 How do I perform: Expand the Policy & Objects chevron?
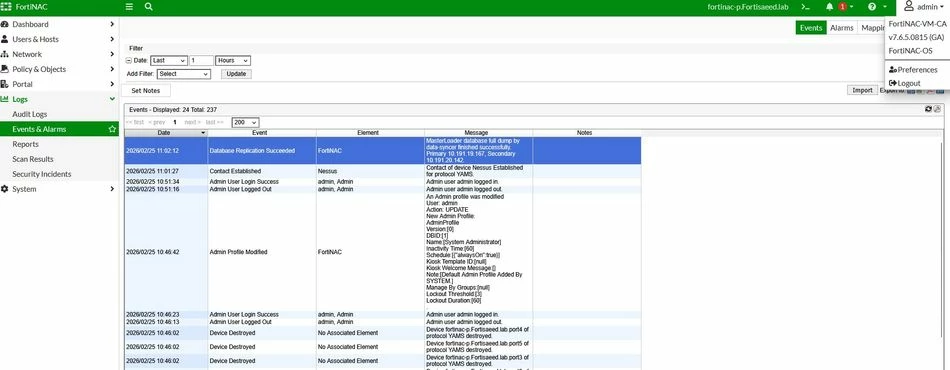point(112,69)
